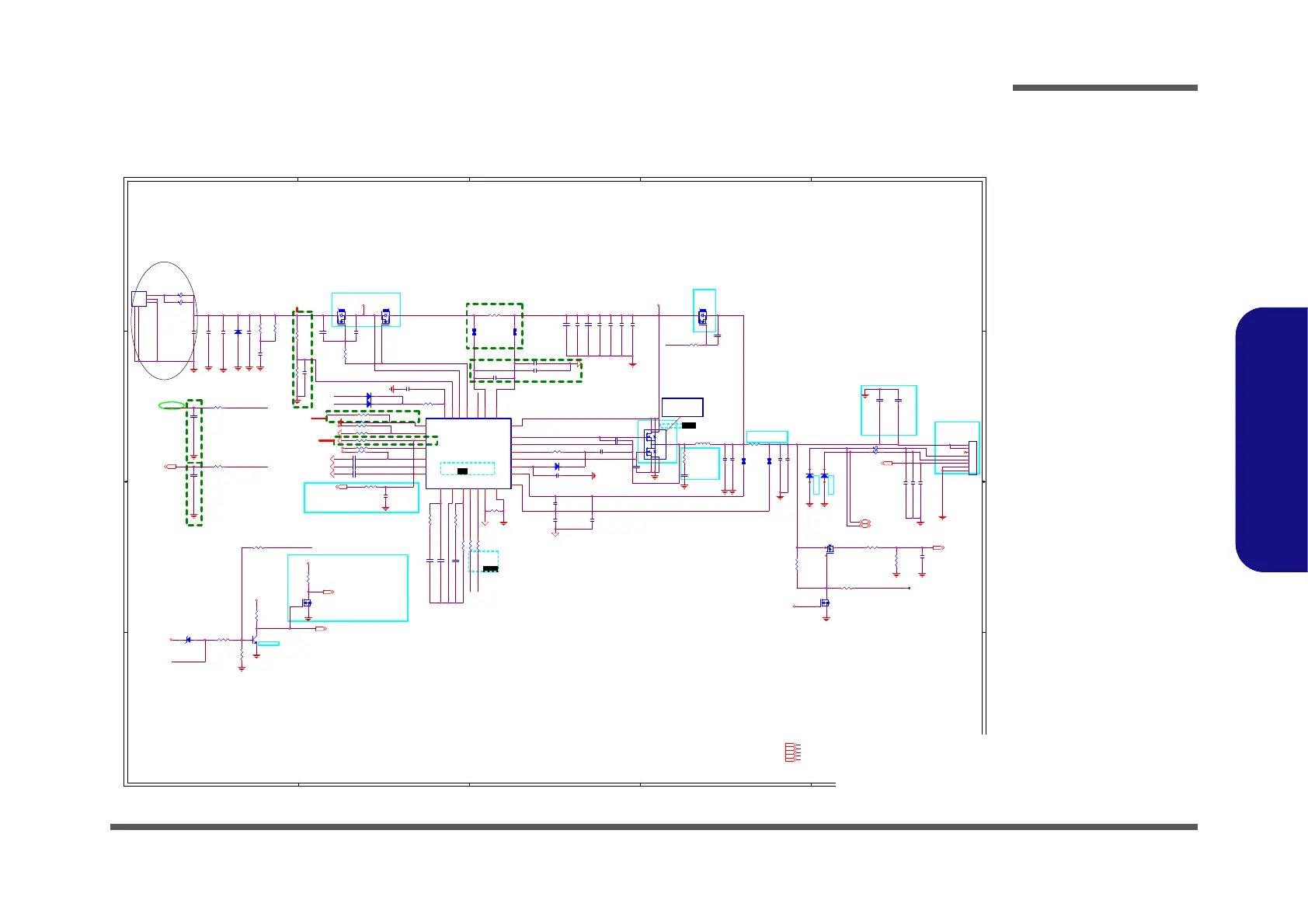This screenshot has height=924, width=1308.
Task: Click the dark blue chapter tab on page edge
Action: [1271, 439]
